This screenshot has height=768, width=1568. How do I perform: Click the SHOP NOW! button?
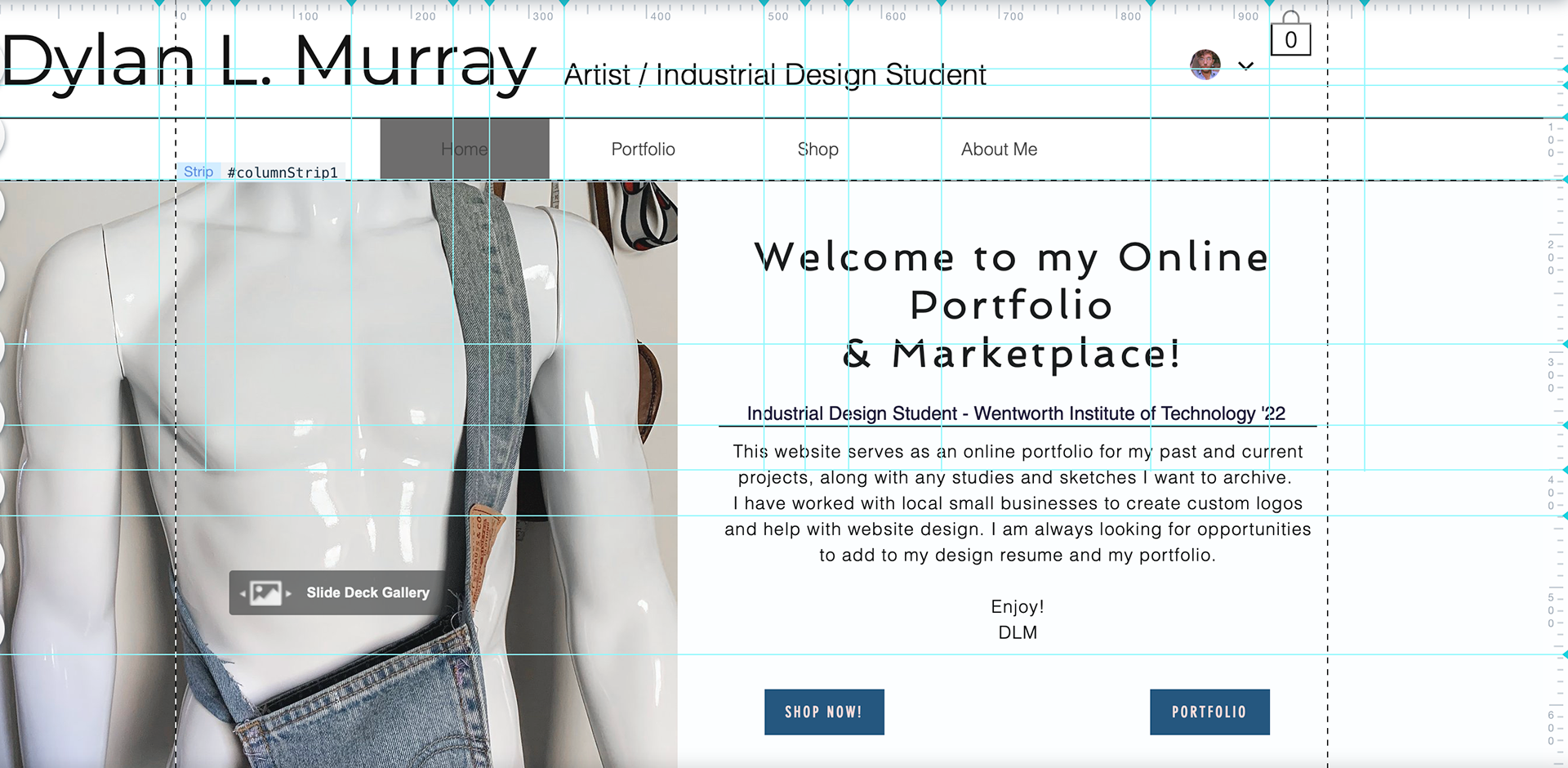[x=824, y=712]
